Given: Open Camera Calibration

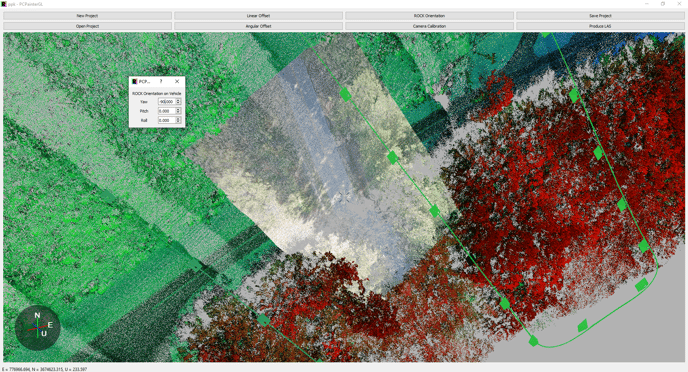Looking at the screenshot, I should pyautogui.click(x=429, y=26).
